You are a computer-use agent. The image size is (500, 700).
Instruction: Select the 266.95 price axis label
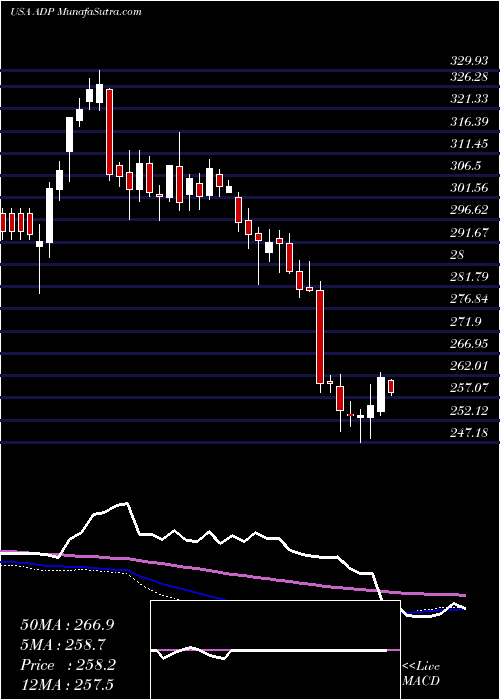(469, 343)
